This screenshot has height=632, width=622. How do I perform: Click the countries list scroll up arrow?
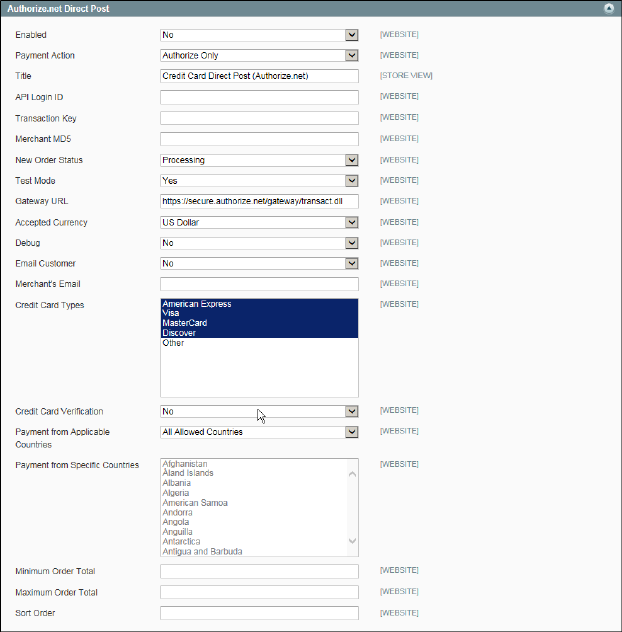click(352, 474)
